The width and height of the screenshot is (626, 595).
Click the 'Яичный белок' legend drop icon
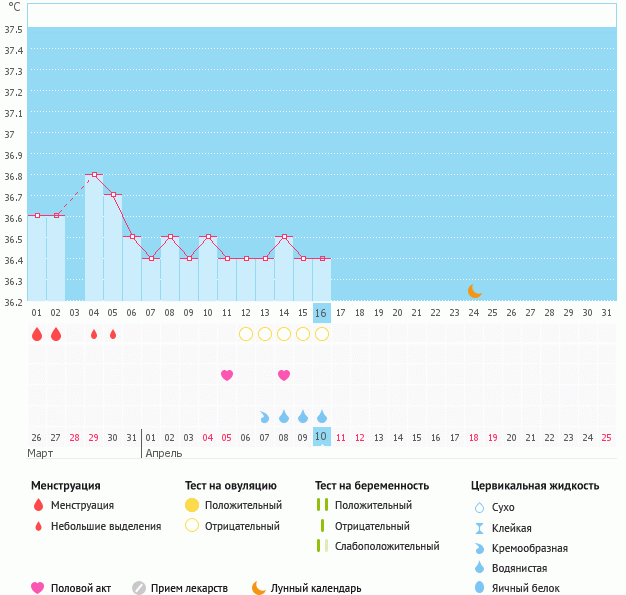pos(480,588)
